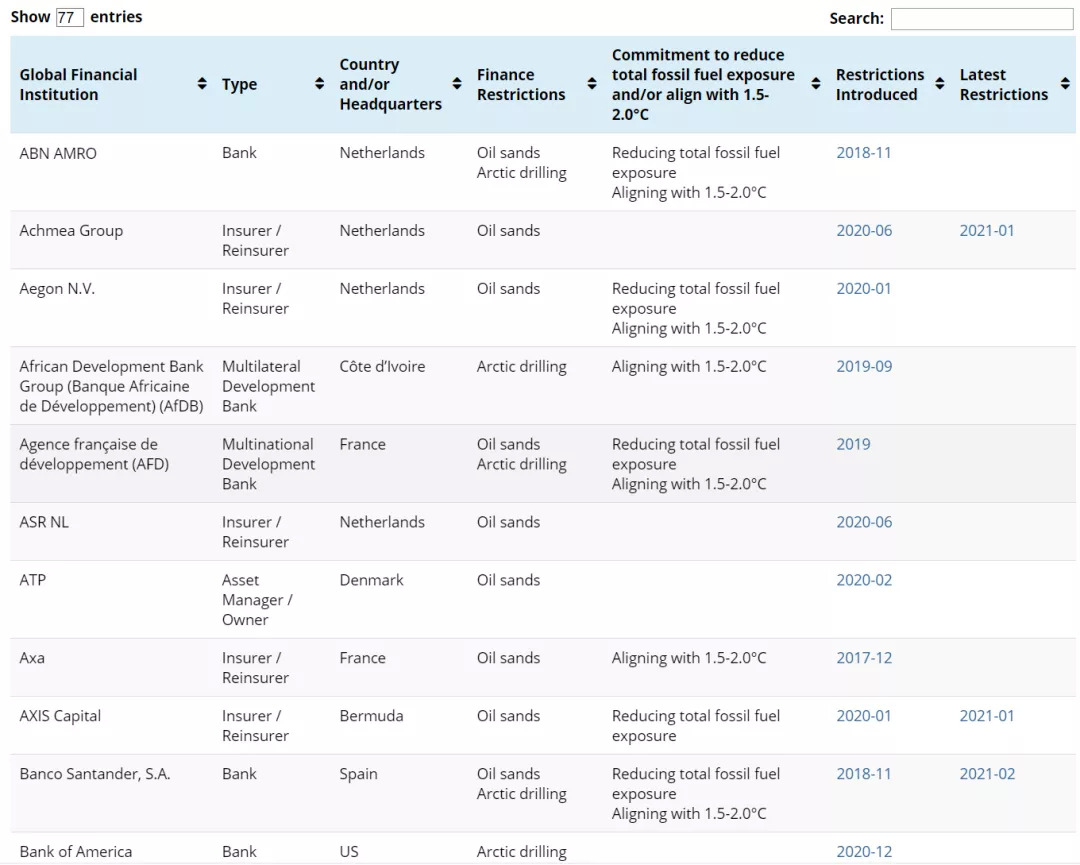The width and height of the screenshot is (1080, 865).
Task: Open ATP 2020-02 restrictions link
Action: [x=864, y=580]
